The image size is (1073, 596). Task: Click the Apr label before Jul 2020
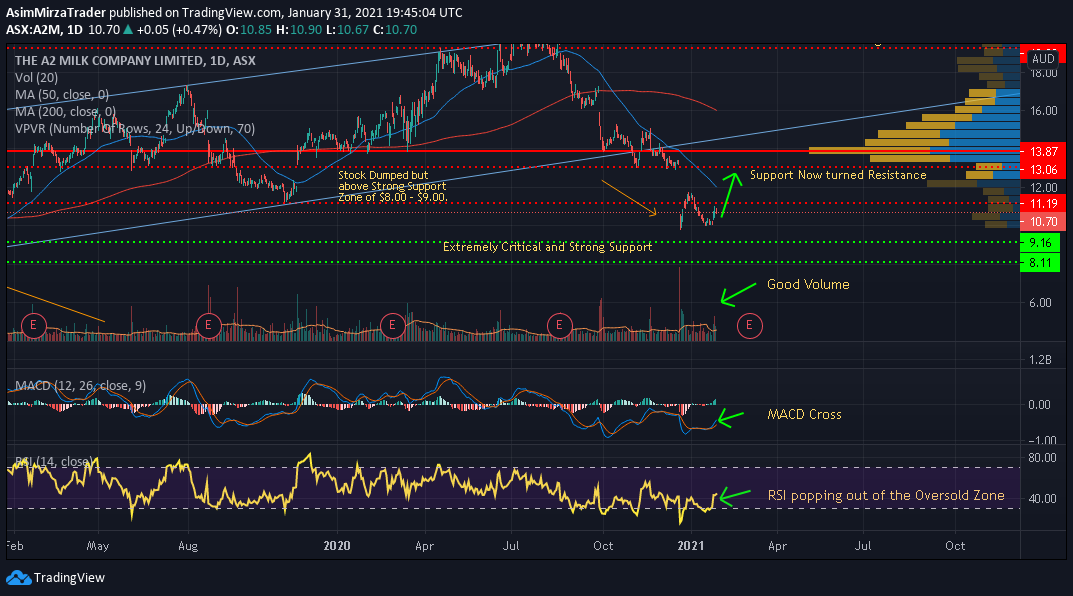pos(424,545)
